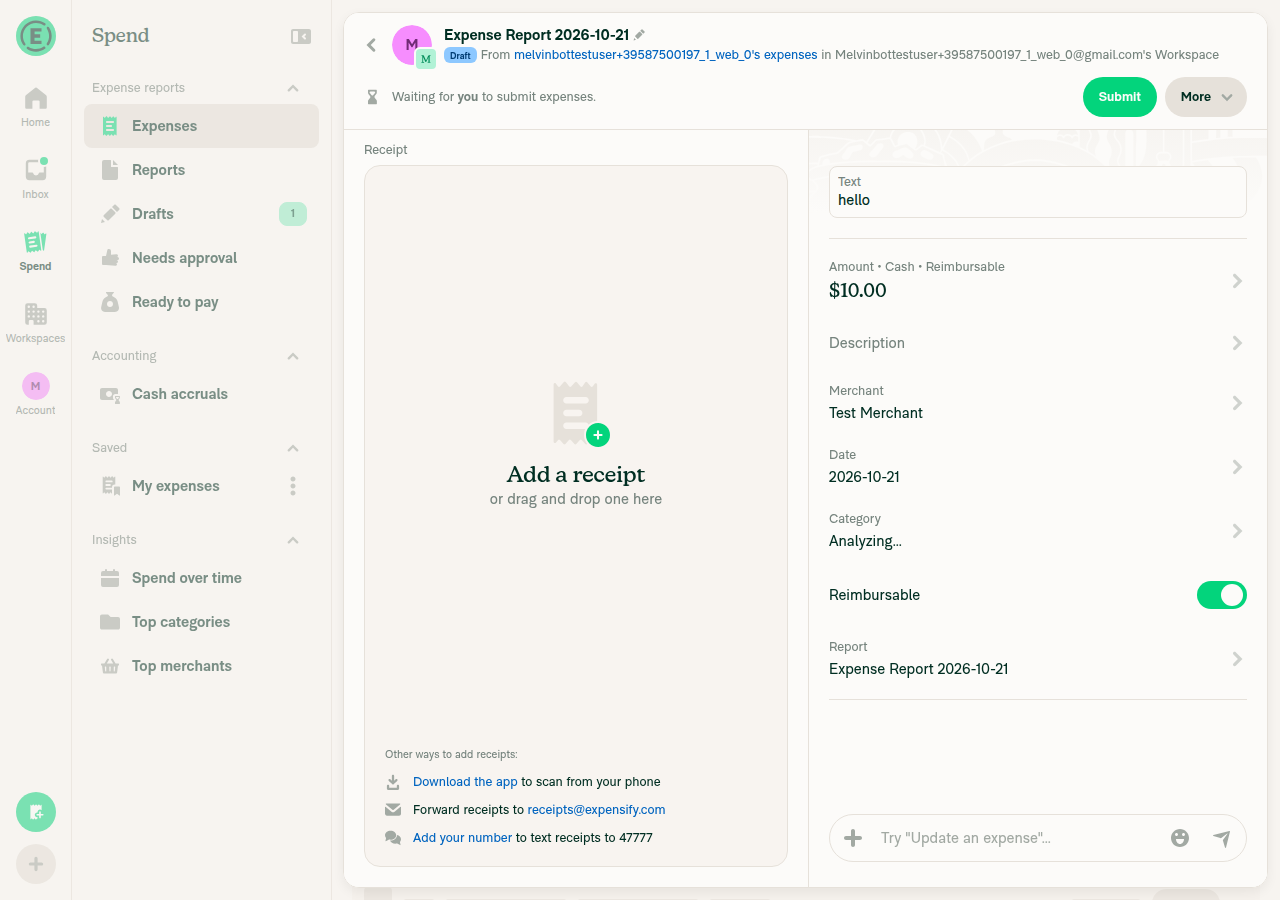The height and width of the screenshot is (900, 1280).
Task: Click the envelope icon near Forward receipts
Action: point(393,810)
